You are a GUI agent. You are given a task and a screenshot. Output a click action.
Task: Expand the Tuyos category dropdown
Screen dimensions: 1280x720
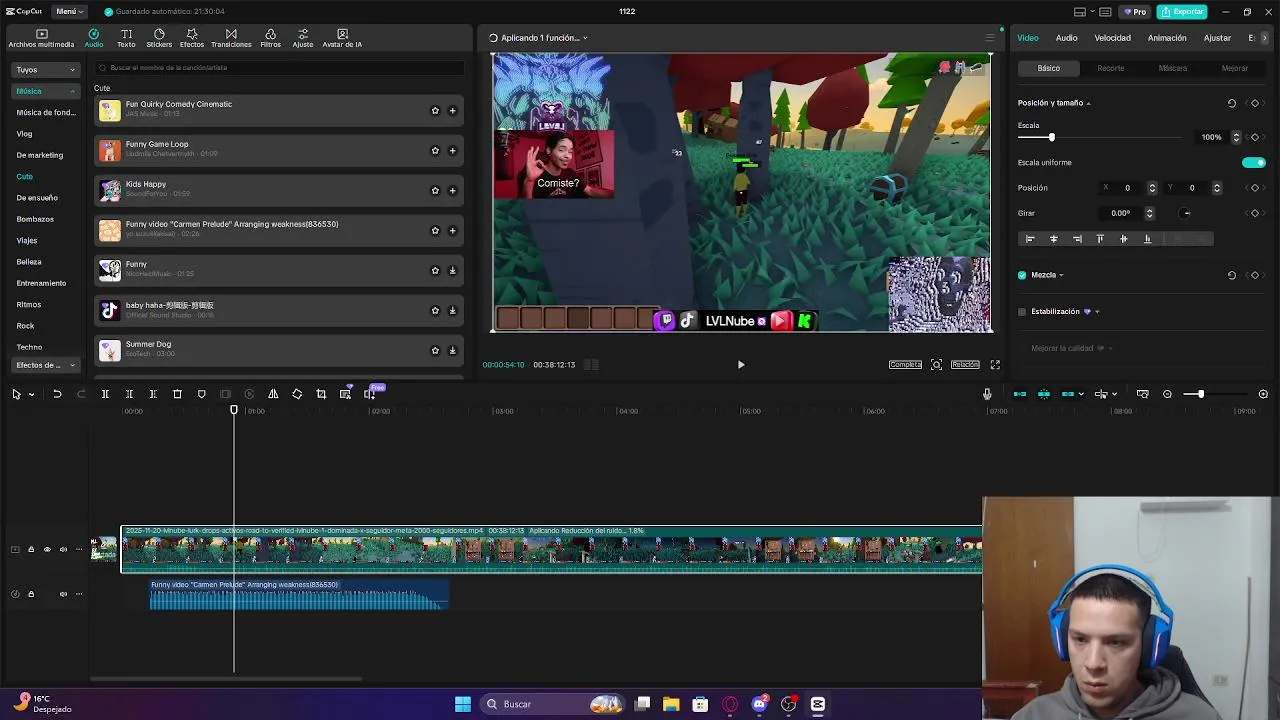pos(45,70)
